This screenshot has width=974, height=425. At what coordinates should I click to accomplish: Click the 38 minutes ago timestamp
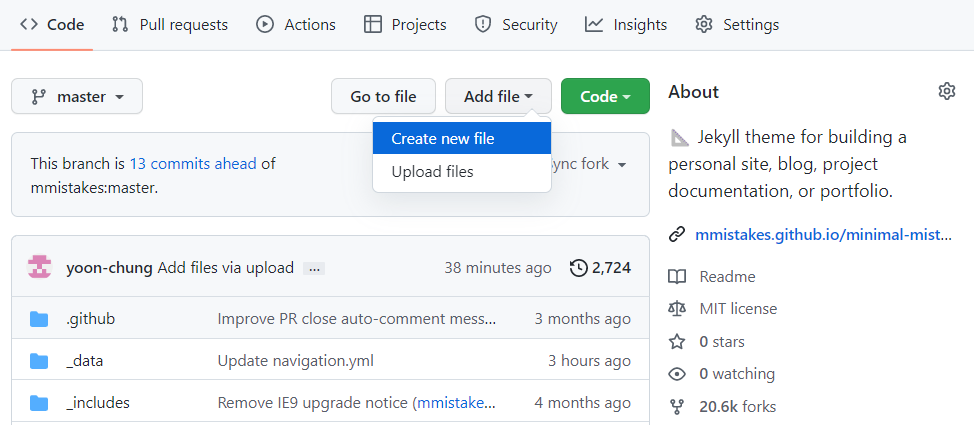[498, 268]
